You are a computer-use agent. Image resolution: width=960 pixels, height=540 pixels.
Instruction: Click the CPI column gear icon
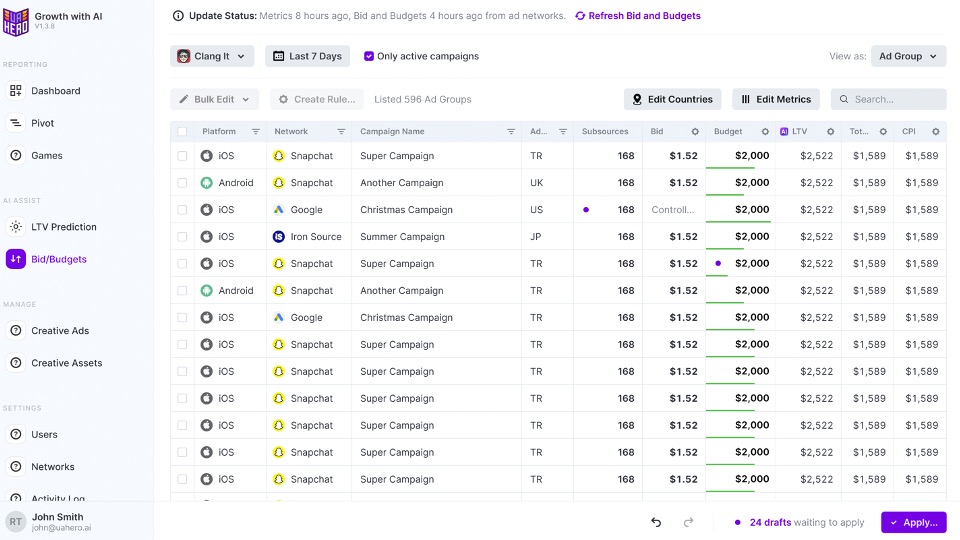pos(935,132)
